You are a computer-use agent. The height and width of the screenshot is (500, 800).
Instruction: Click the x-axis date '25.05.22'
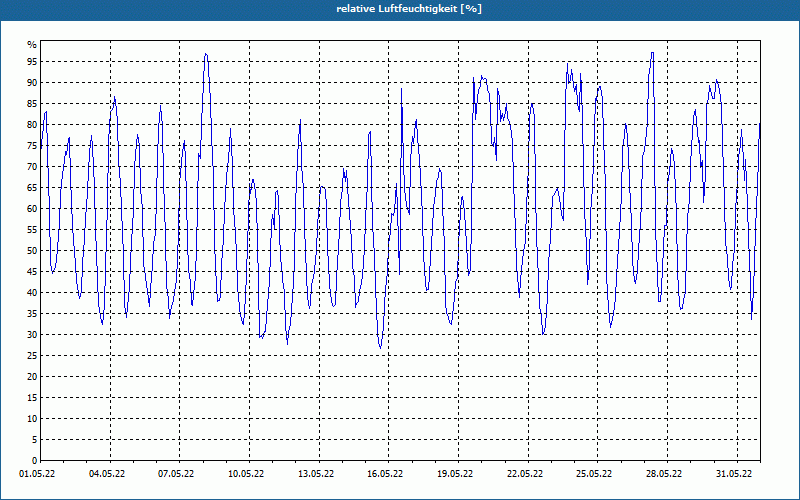(x=594, y=474)
